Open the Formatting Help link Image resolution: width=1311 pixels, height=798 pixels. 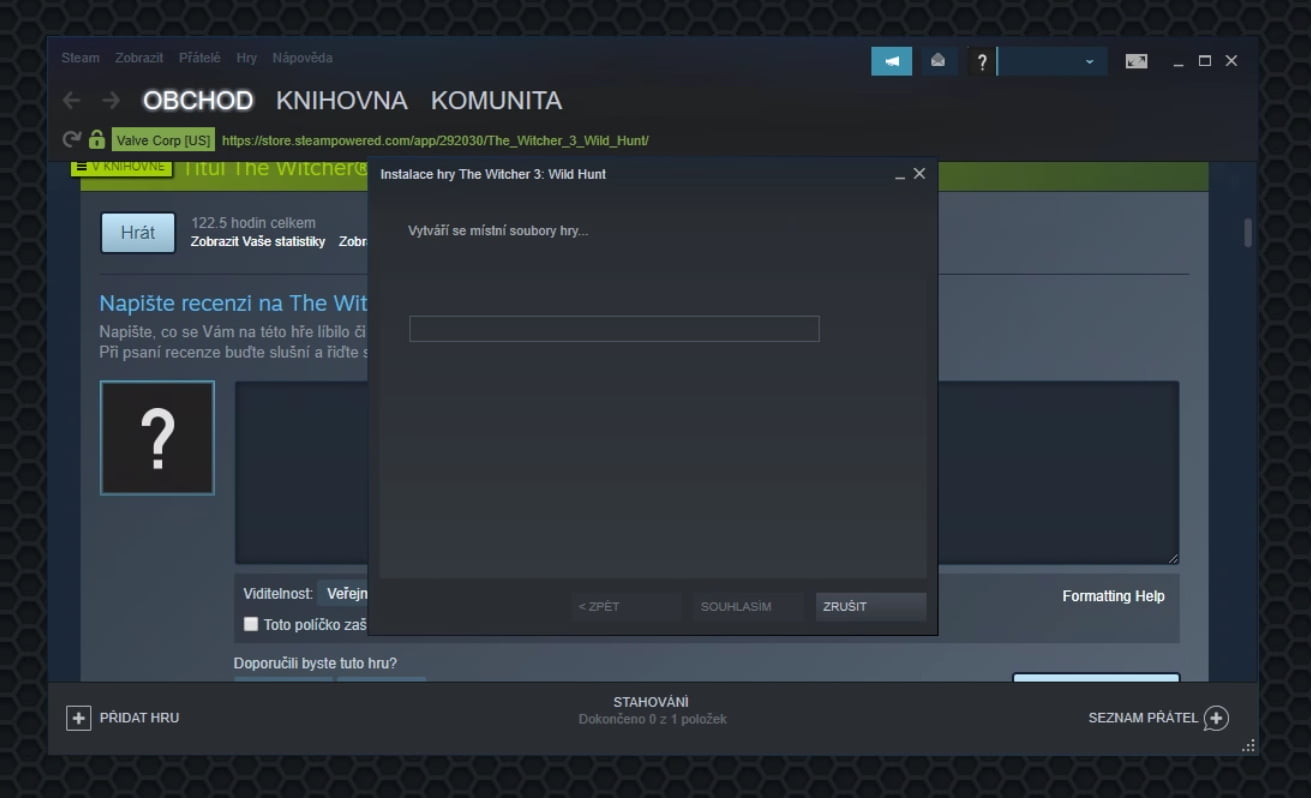(1113, 595)
